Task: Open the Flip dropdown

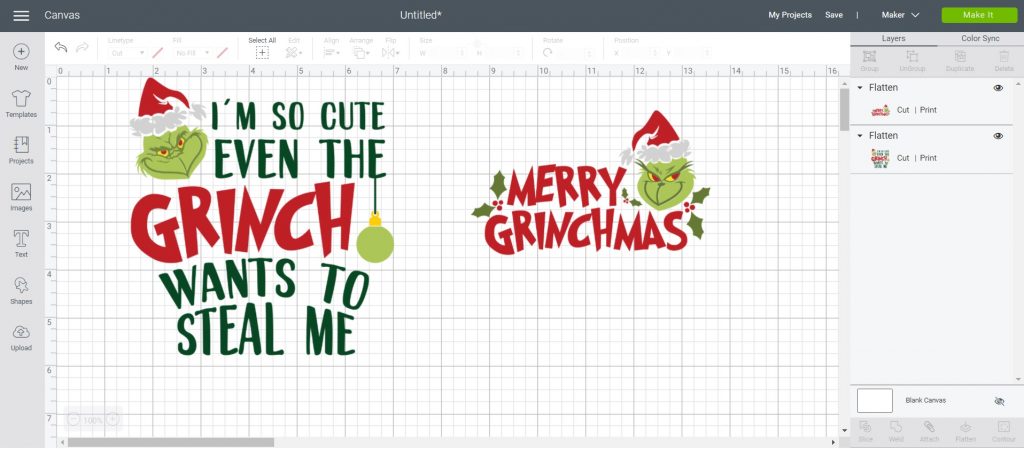Action: coord(391,53)
